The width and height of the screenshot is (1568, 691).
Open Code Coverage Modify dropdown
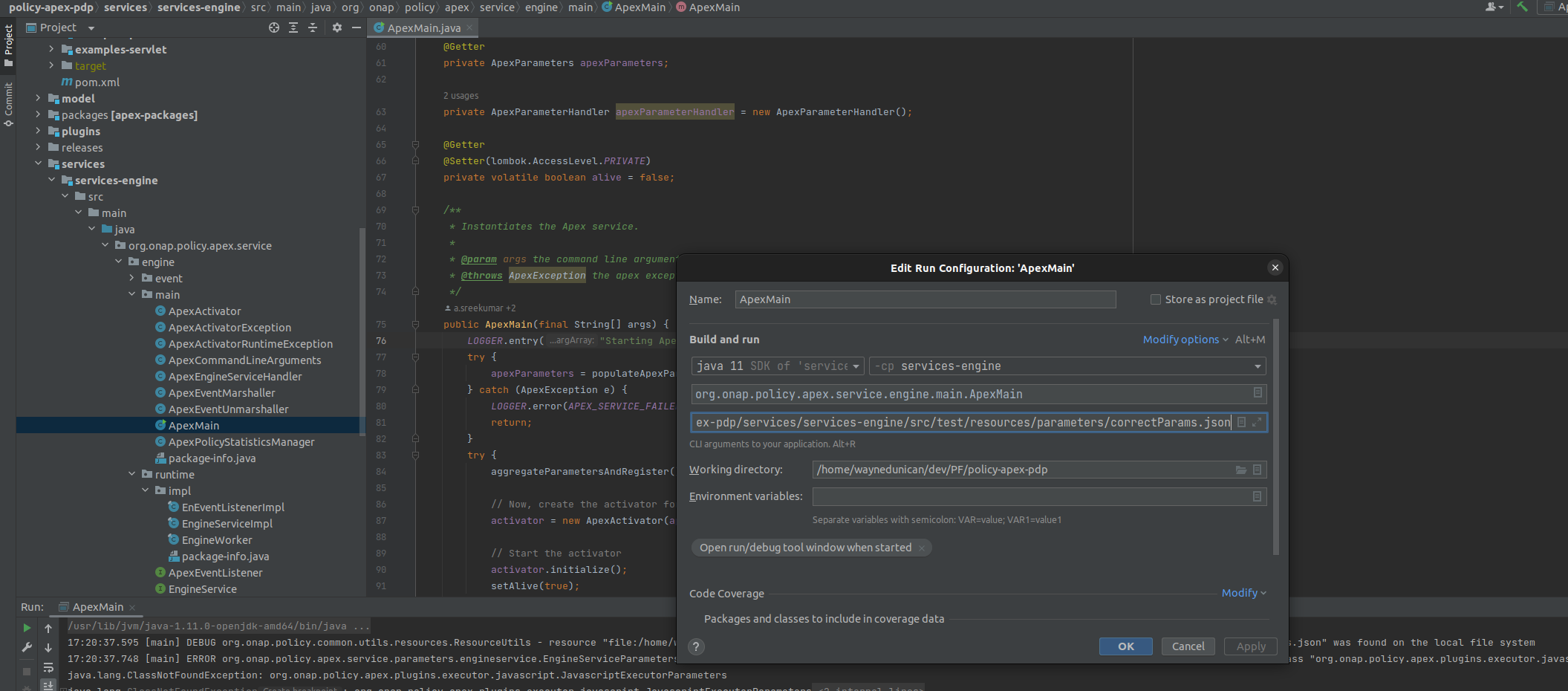tap(1244, 593)
